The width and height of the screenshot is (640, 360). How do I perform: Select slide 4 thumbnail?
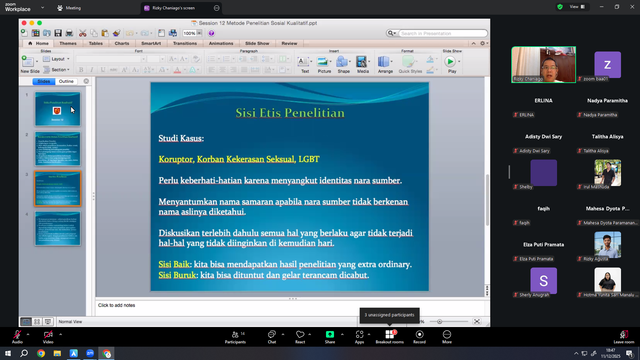pos(58,228)
